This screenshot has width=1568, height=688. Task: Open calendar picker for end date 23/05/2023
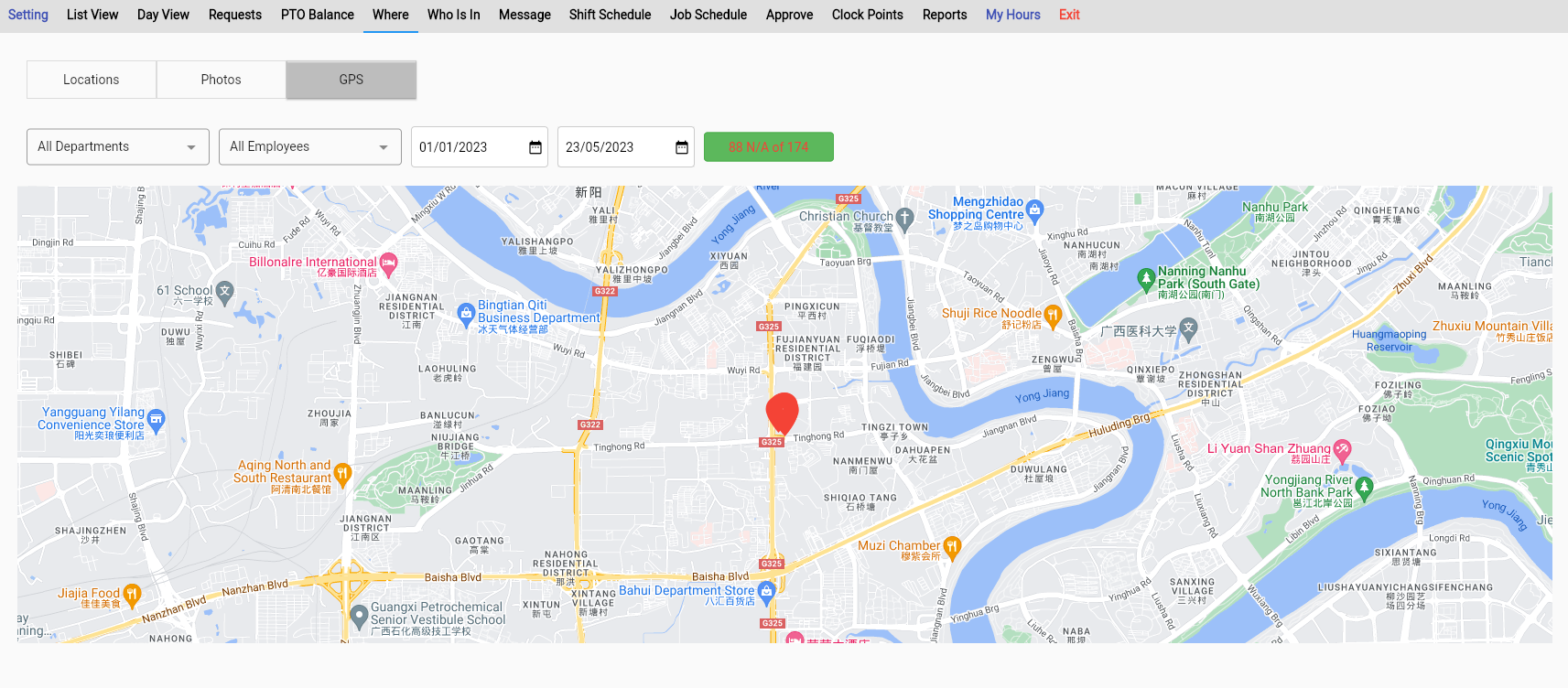pyautogui.click(x=682, y=147)
